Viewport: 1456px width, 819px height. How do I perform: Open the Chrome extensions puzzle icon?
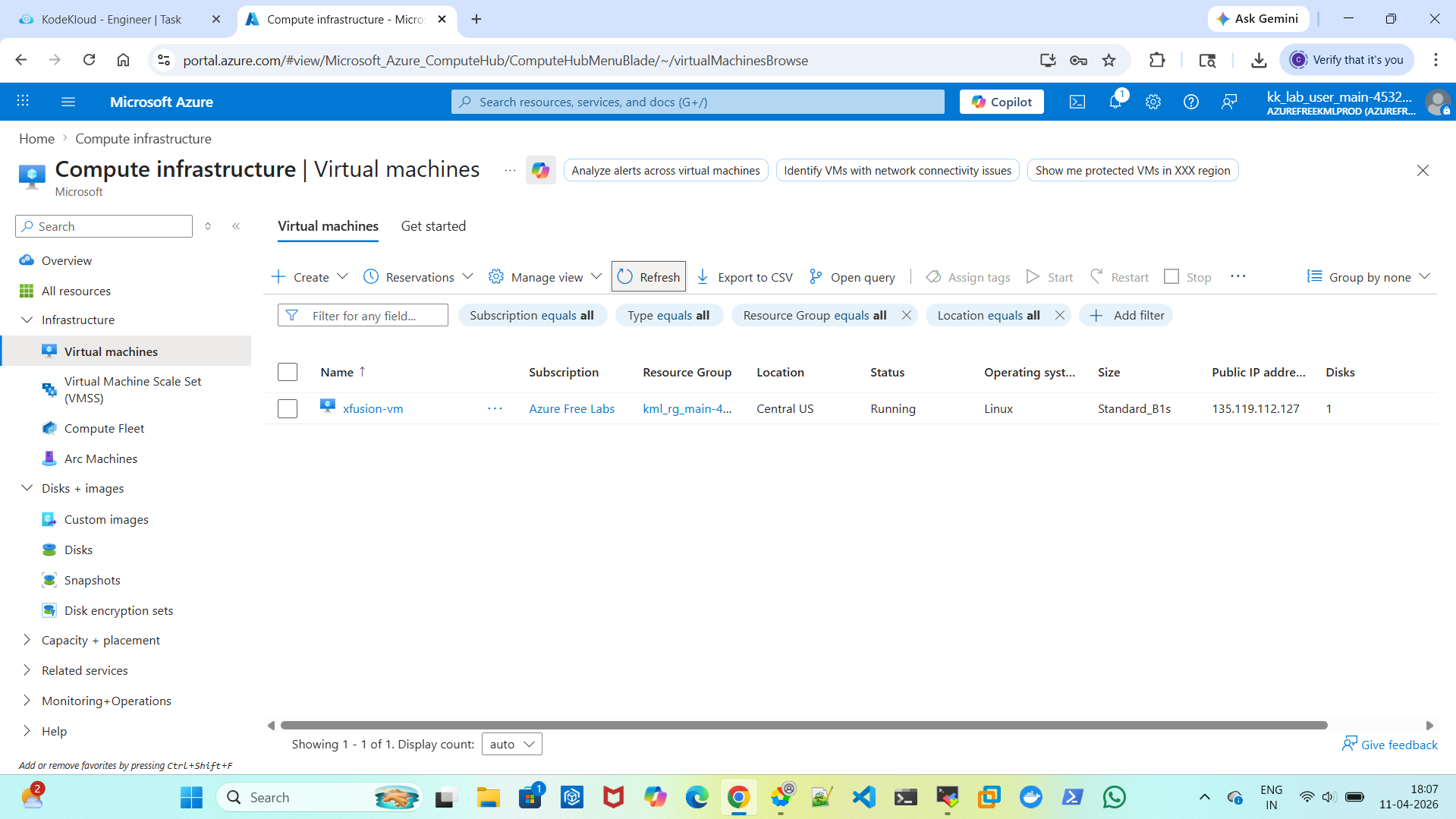[1157, 60]
